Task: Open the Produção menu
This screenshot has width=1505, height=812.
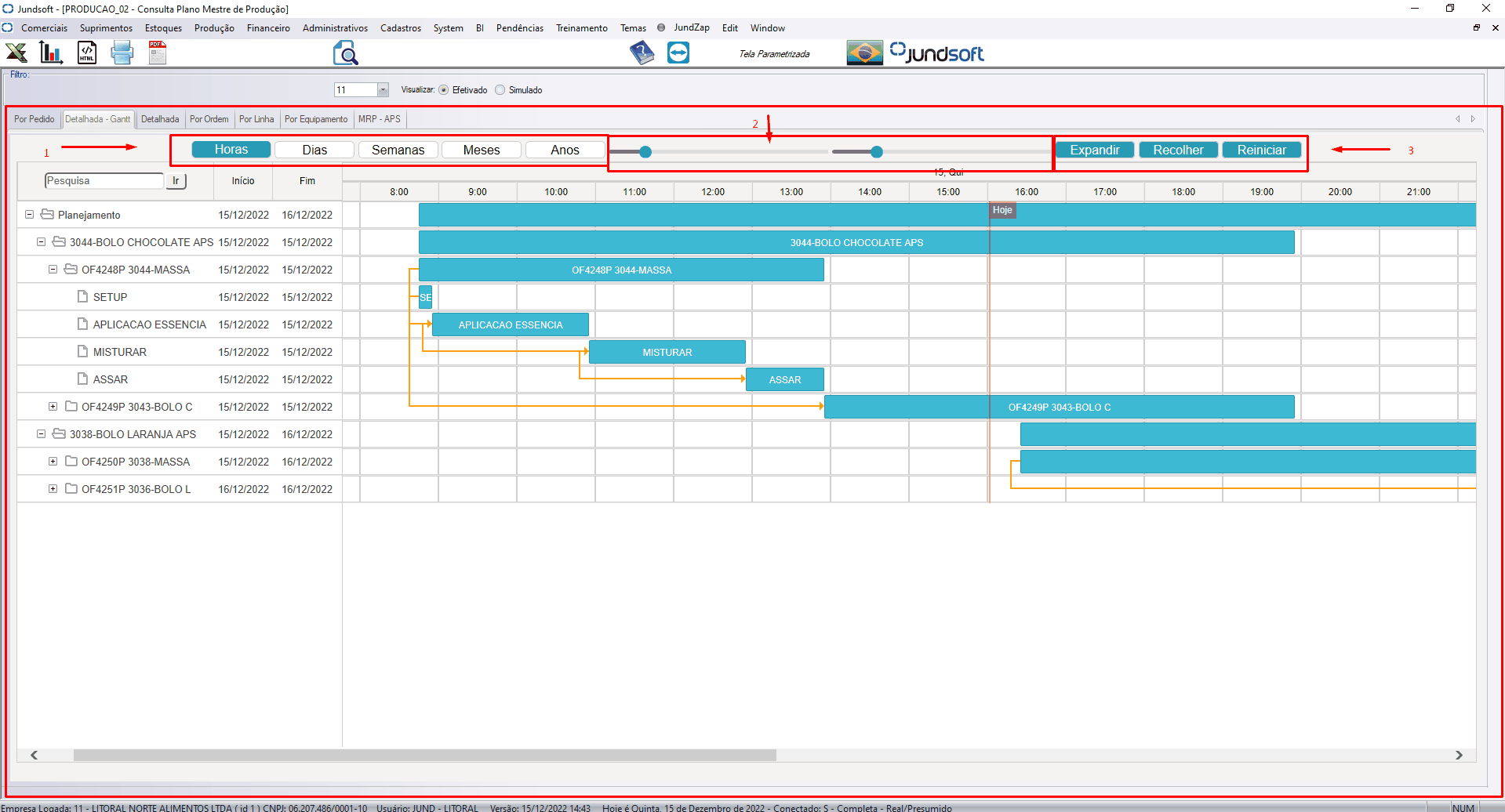Action: pyautogui.click(x=214, y=28)
